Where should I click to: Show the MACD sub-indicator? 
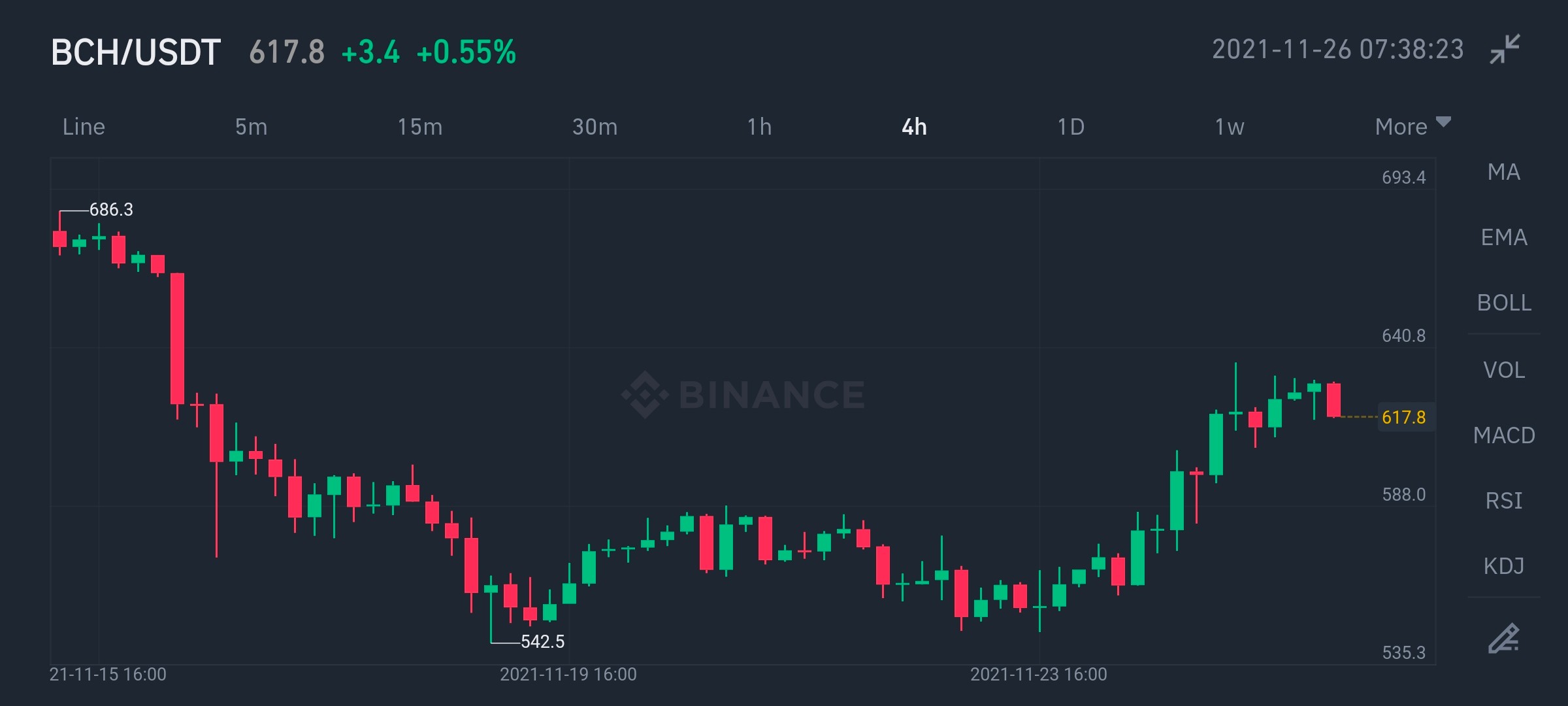click(1504, 435)
